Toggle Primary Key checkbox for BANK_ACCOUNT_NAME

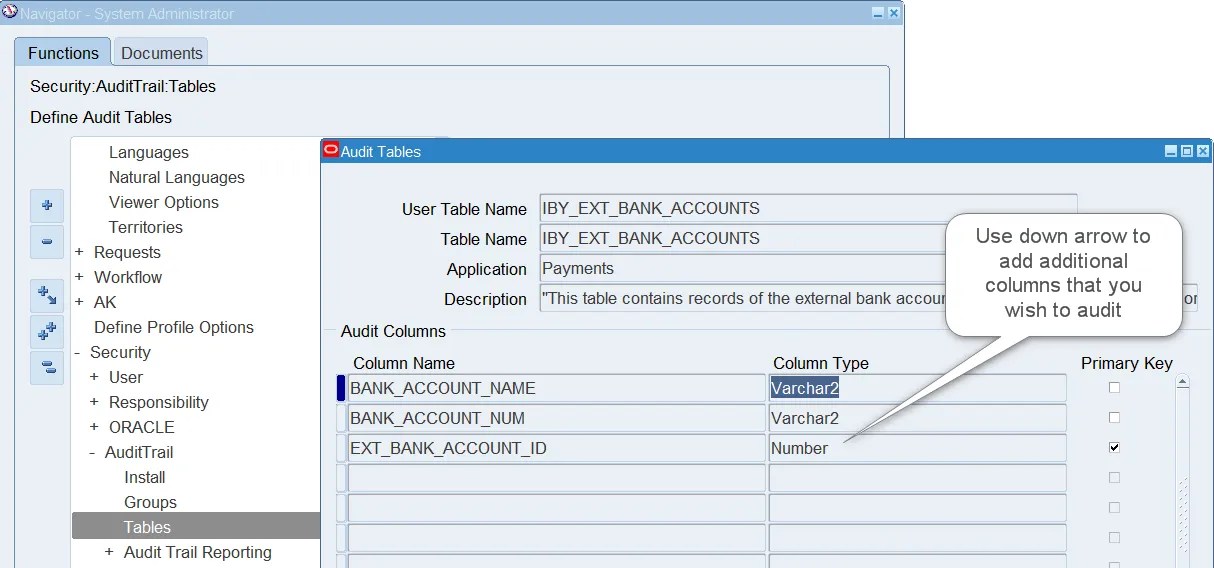(1114, 388)
